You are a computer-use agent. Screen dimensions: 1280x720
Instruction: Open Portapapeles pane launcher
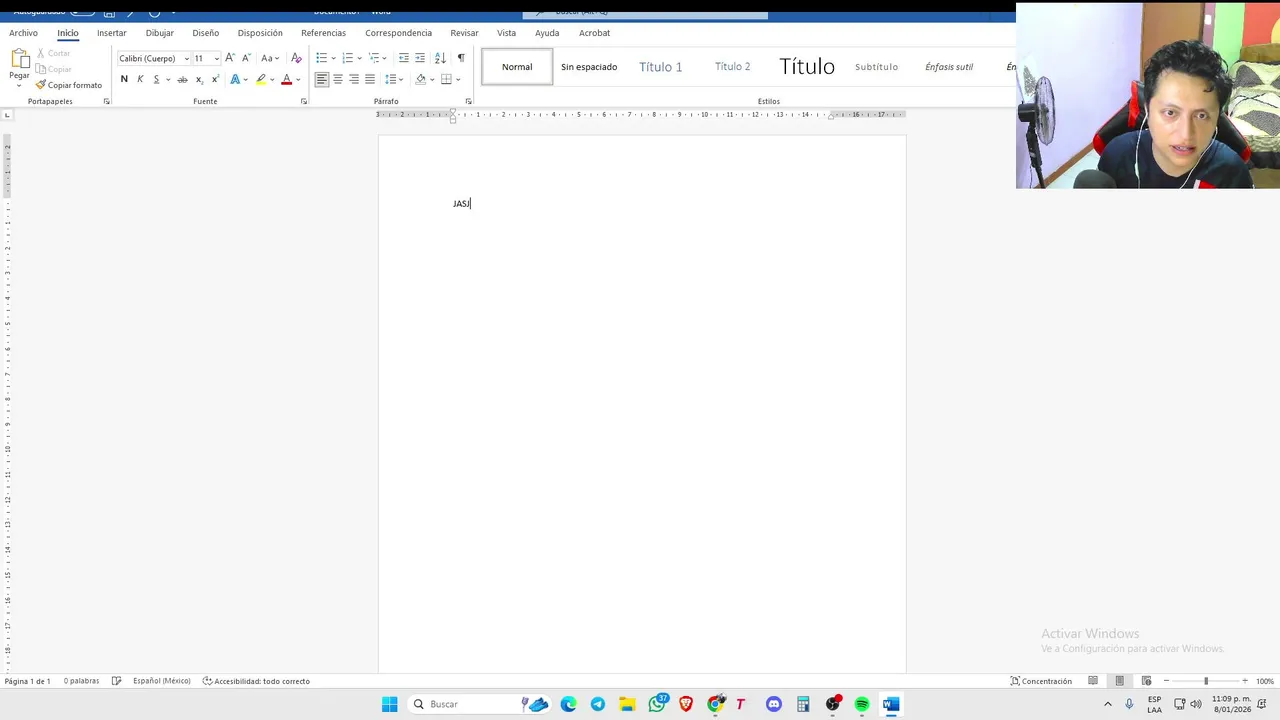point(106,101)
